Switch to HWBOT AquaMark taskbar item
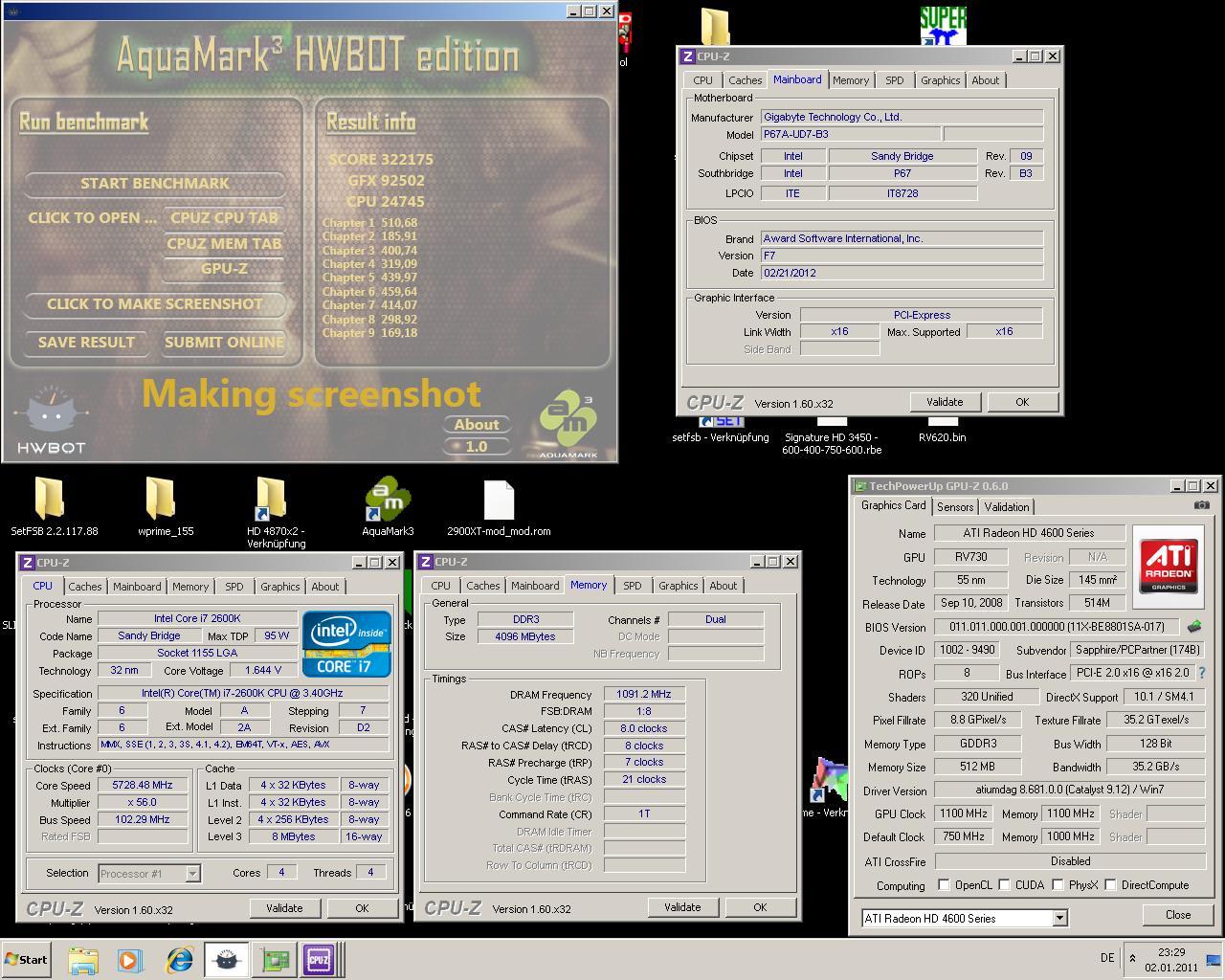Image resolution: width=1225 pixels, height=980 pixels. pos(226,960)
